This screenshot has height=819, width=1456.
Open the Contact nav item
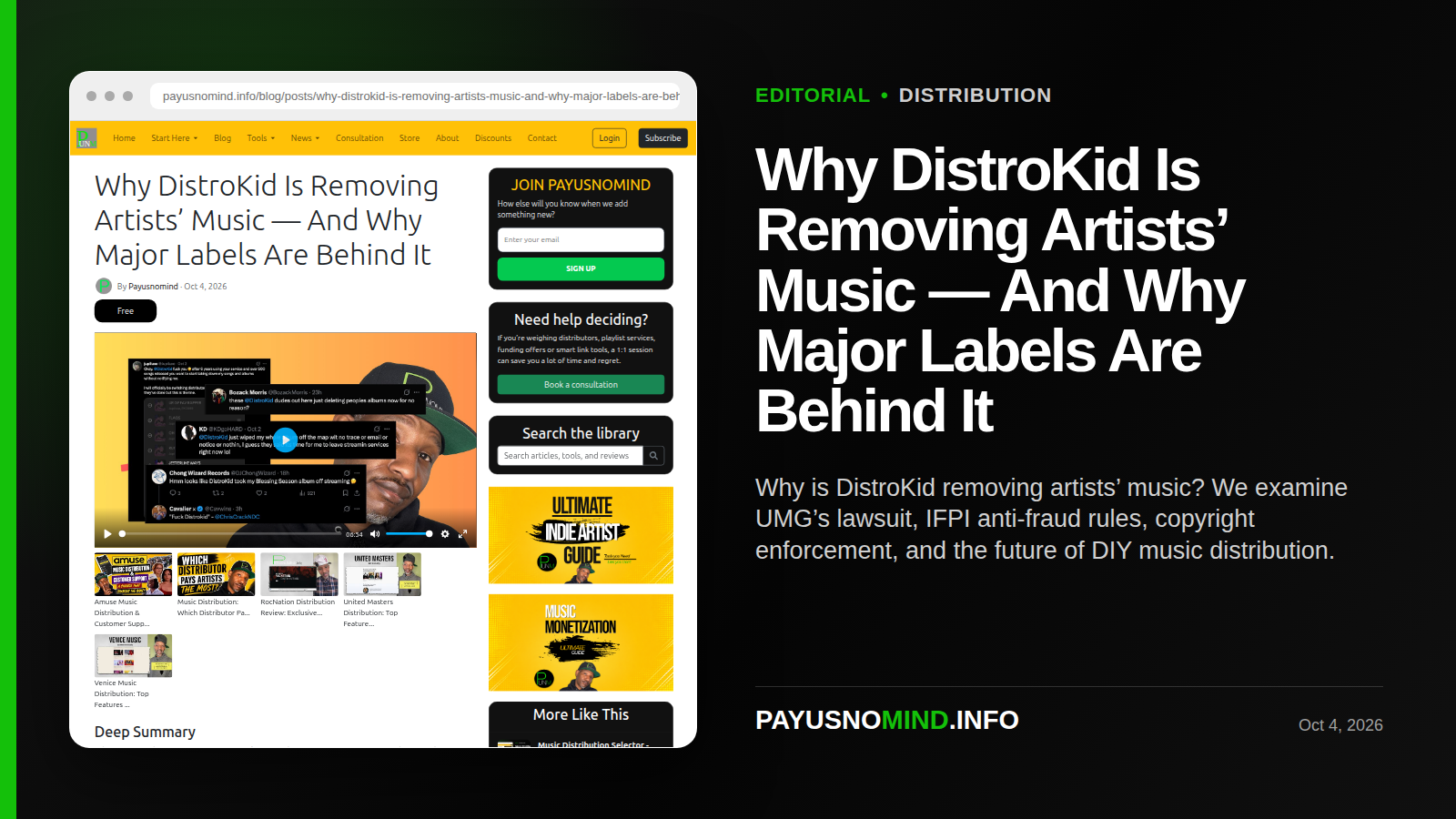tap(541, 138)
